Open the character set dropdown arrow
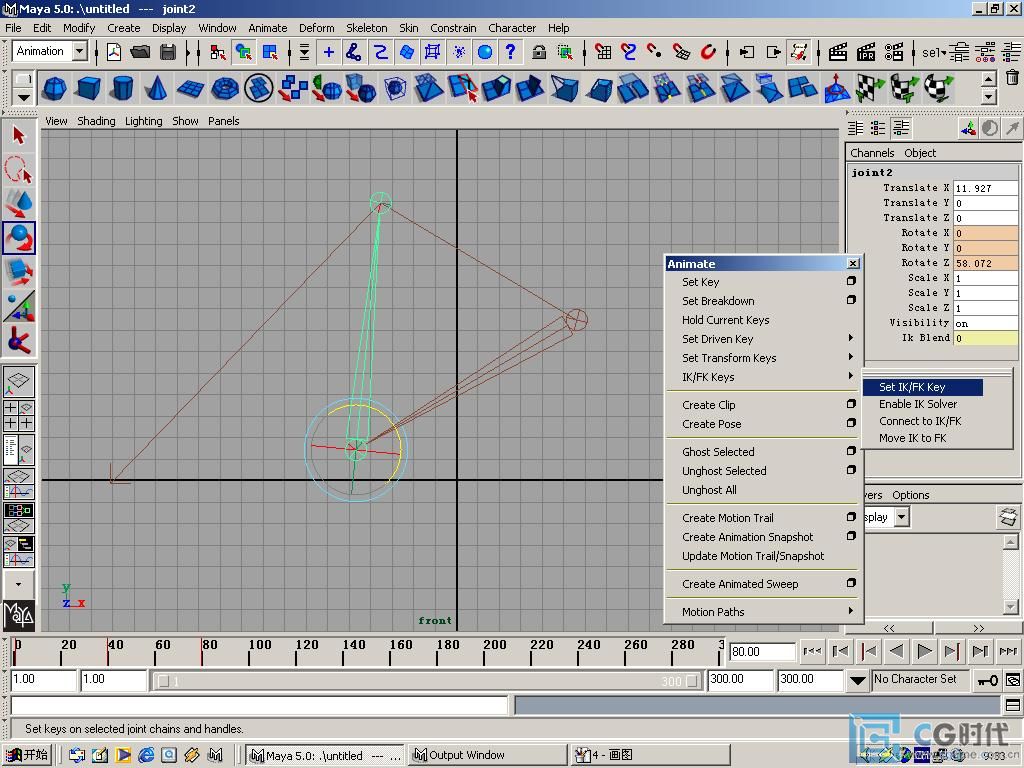Viewport: 1024px width, 768px height. (x=857, y=680)
